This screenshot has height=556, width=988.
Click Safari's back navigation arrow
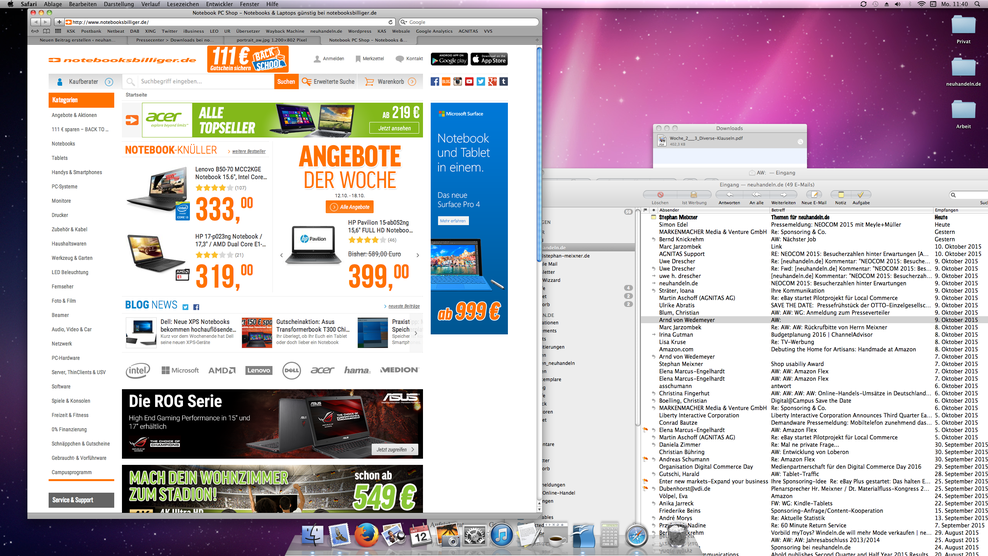pos(35,22)
